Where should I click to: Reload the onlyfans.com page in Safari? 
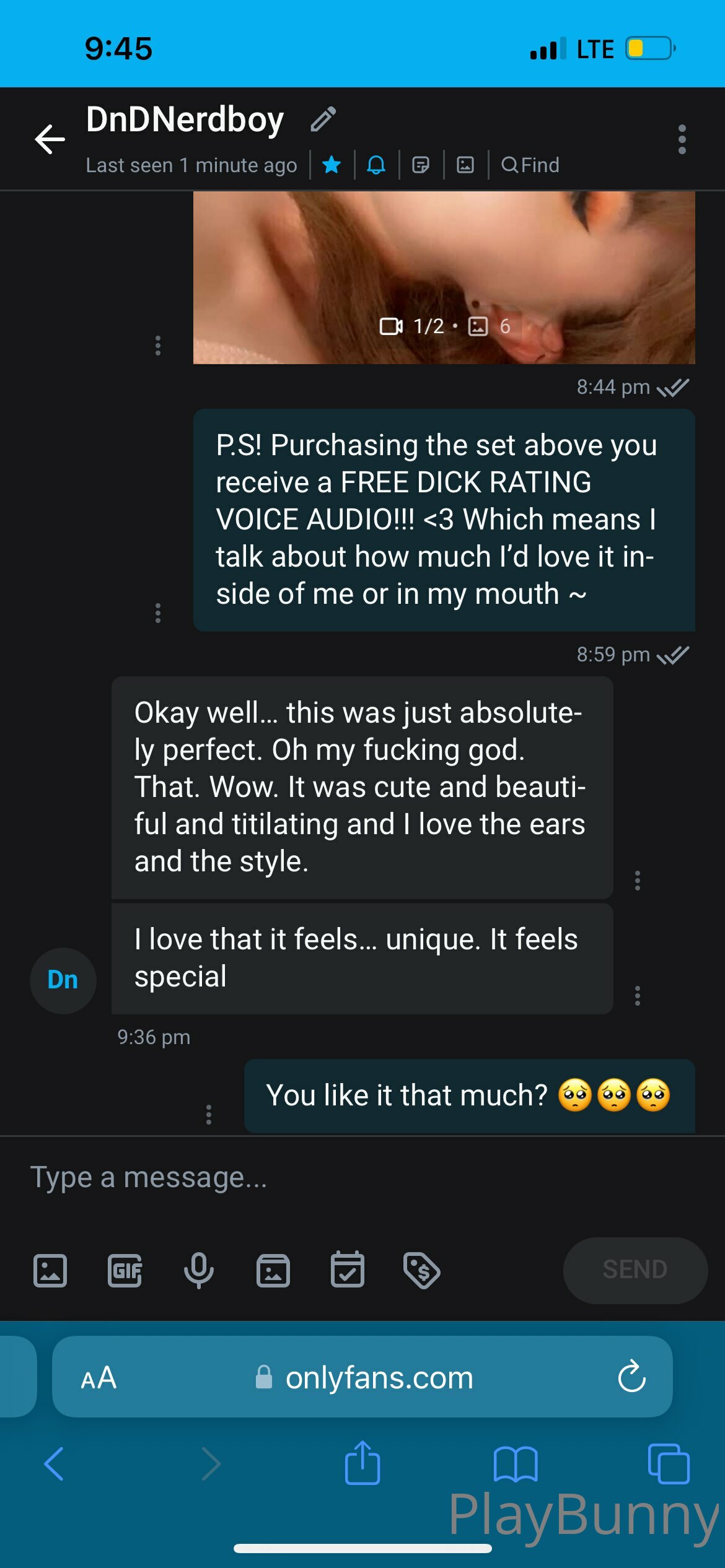631,1377
